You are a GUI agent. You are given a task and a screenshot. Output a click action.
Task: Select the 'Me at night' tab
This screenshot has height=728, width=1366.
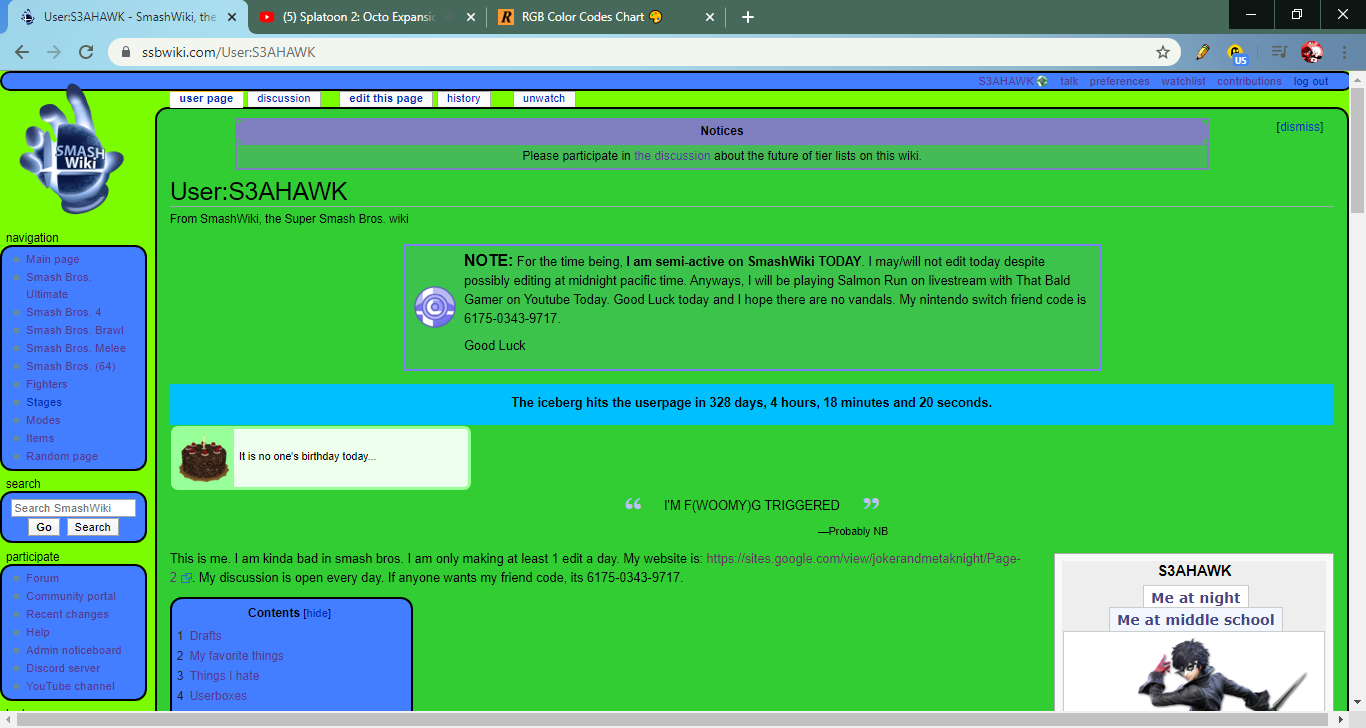[1195, 598]
